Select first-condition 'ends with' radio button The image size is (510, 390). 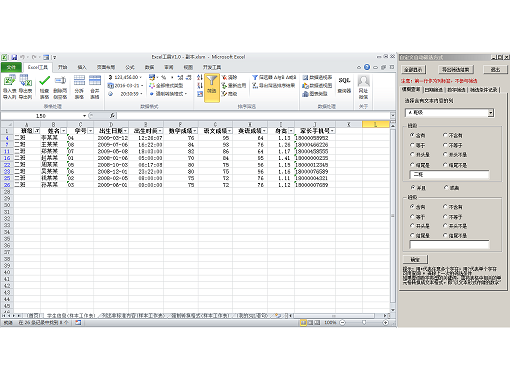point(412,165)
